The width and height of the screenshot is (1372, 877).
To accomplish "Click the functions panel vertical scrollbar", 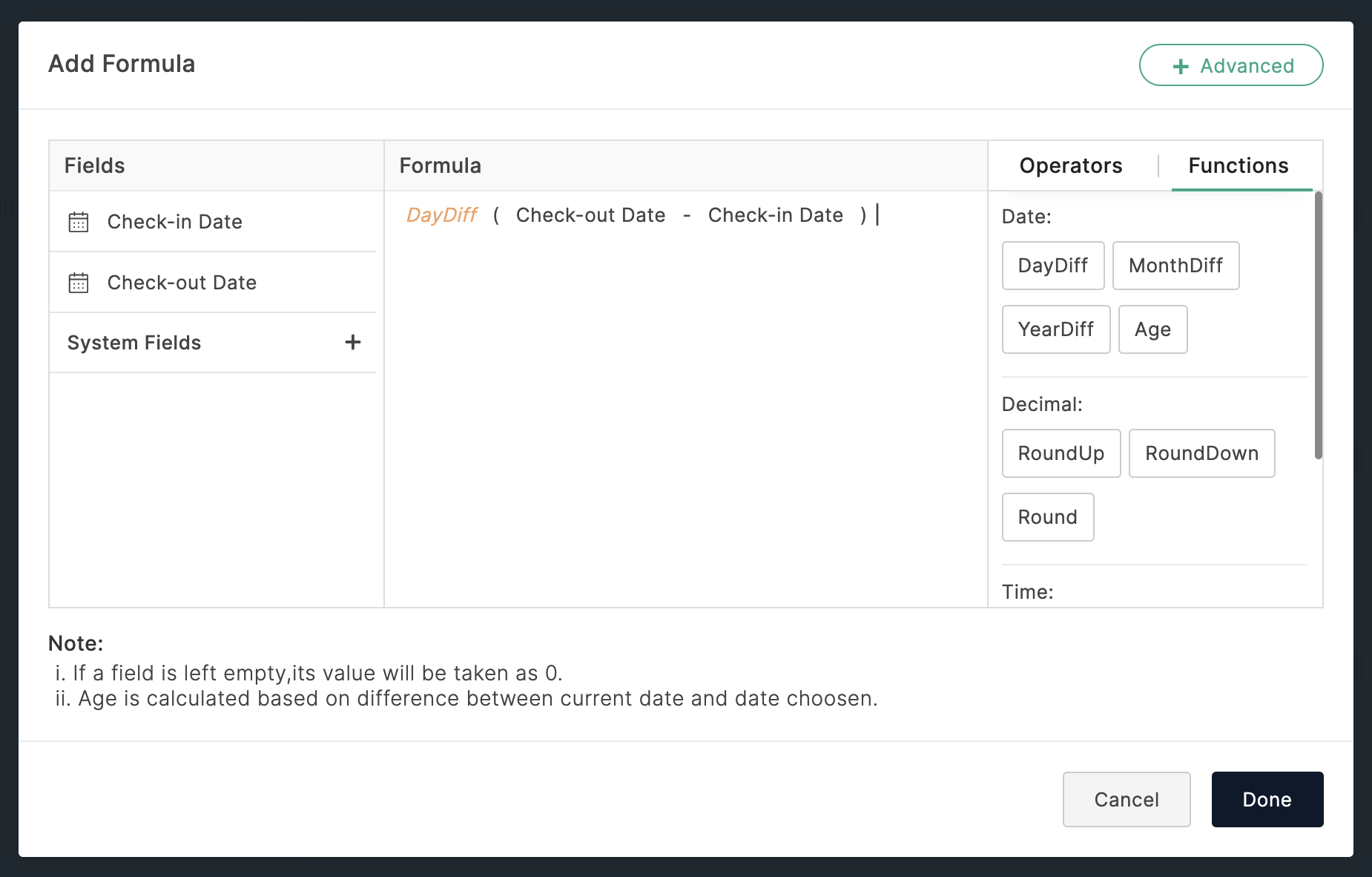I will tap(1318, 325).
